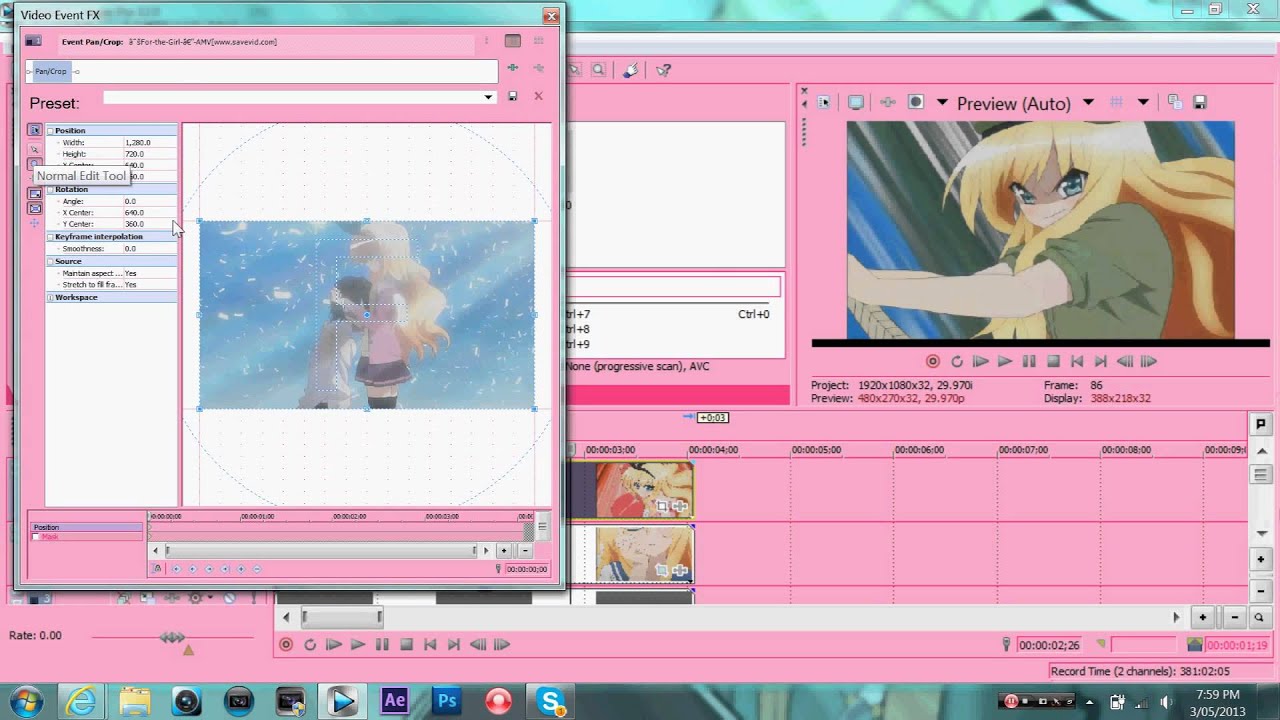Click the Remove Selected Plug-In icon
This screenshot has height=720, width=1280.
point(538,68)
